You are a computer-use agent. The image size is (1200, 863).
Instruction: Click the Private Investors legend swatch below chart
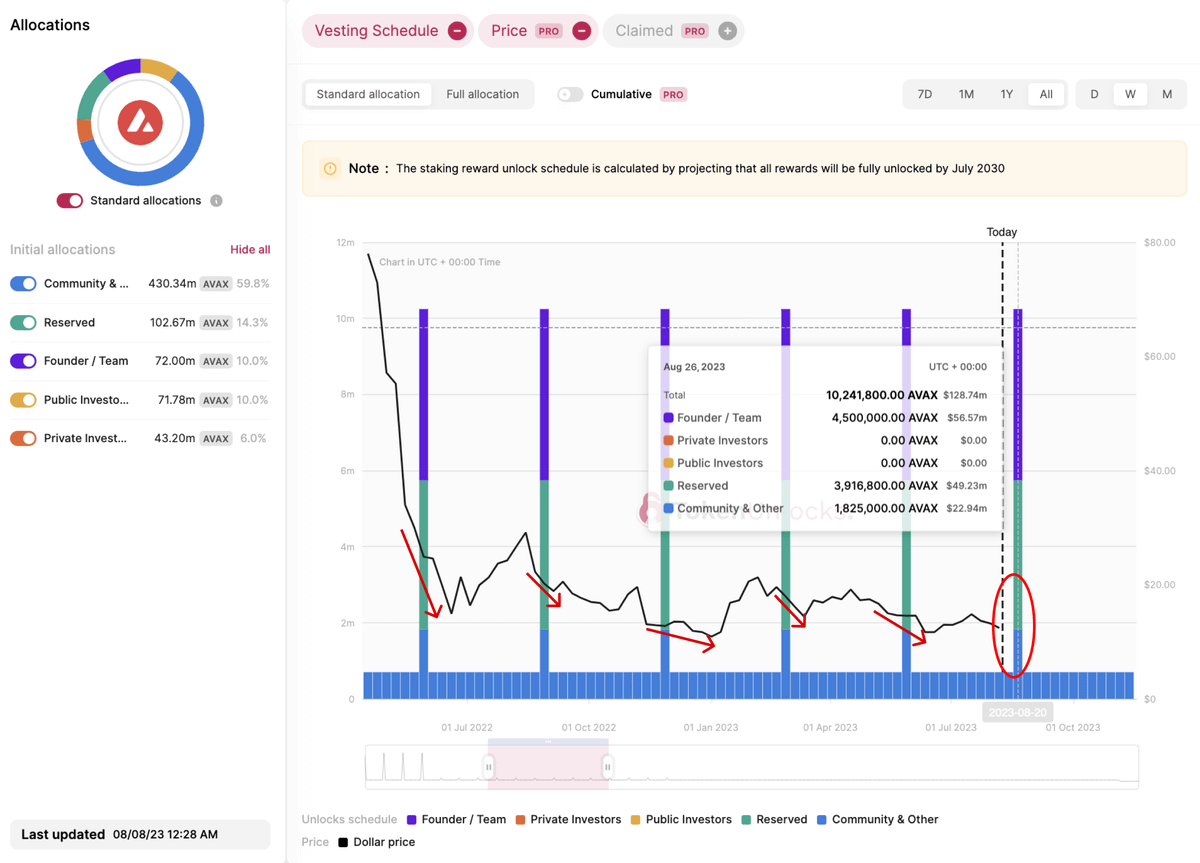click(521, 820)
